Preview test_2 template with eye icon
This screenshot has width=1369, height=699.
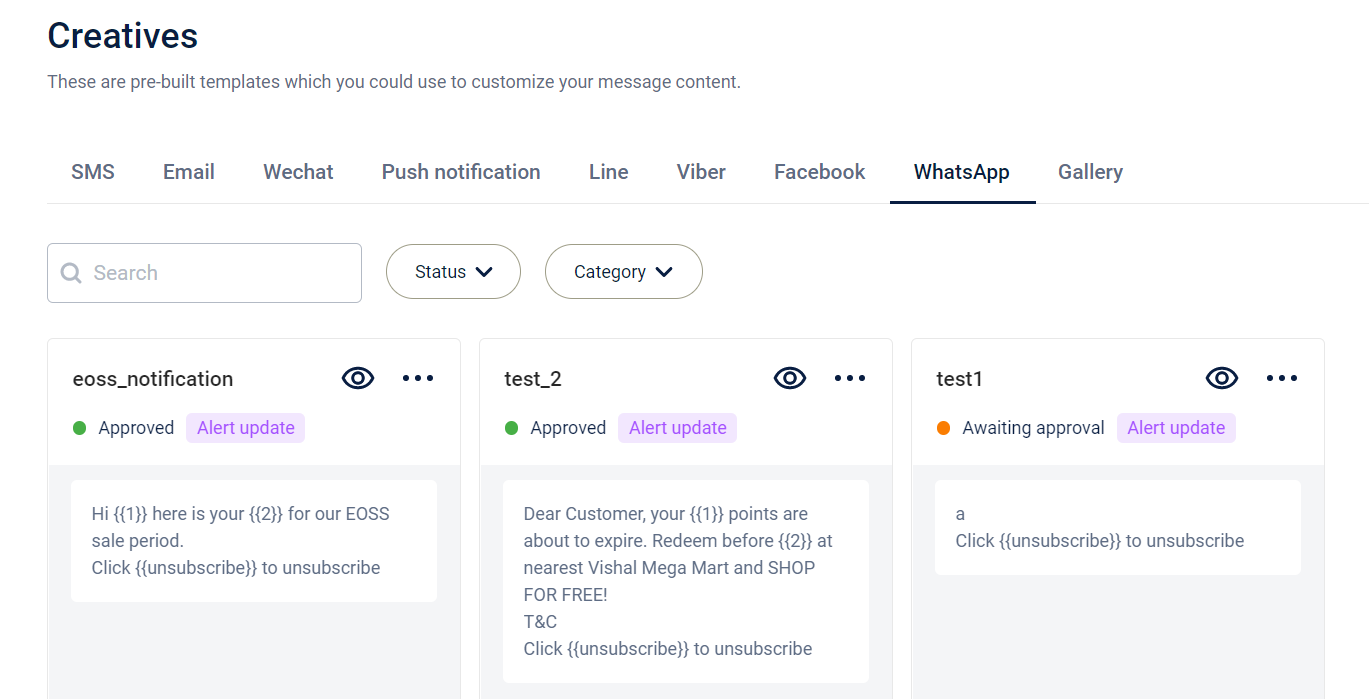(790, 378)
